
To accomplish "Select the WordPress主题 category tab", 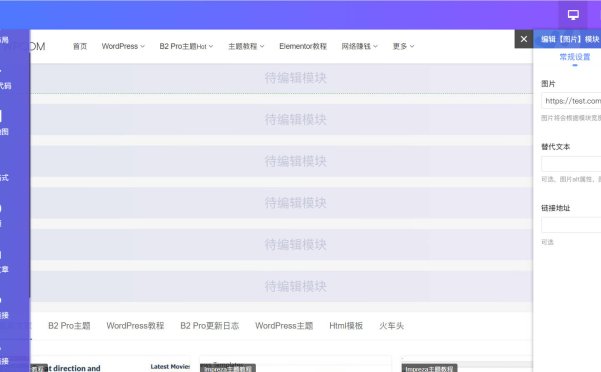I will (284, 326).
